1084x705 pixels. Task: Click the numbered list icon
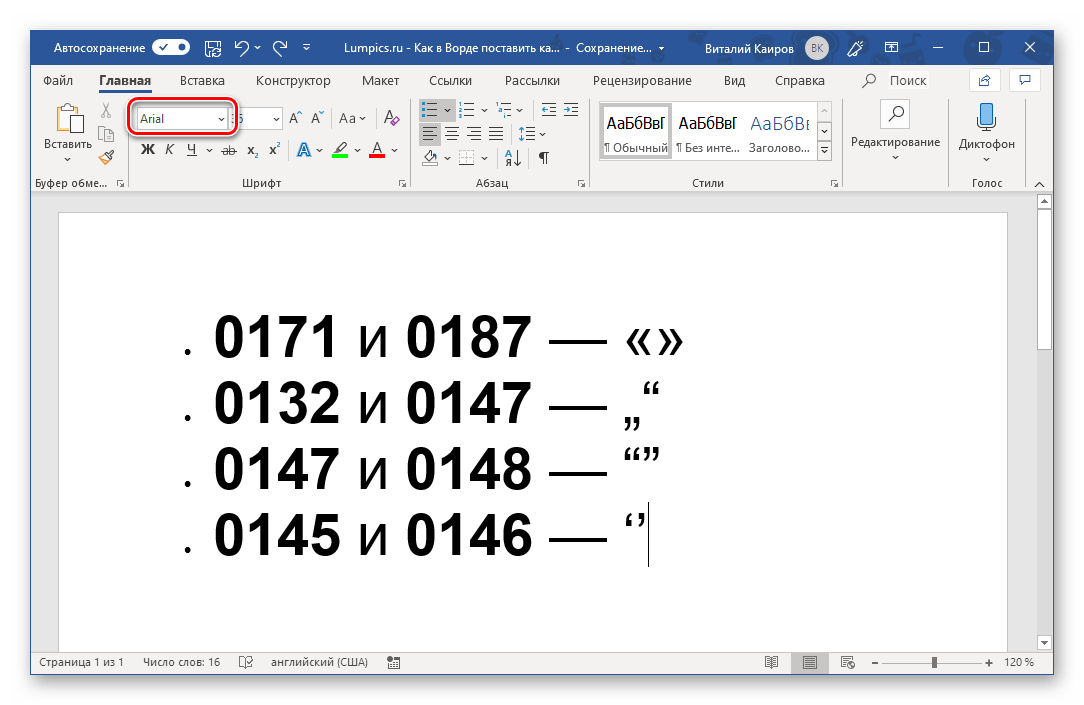467,110
